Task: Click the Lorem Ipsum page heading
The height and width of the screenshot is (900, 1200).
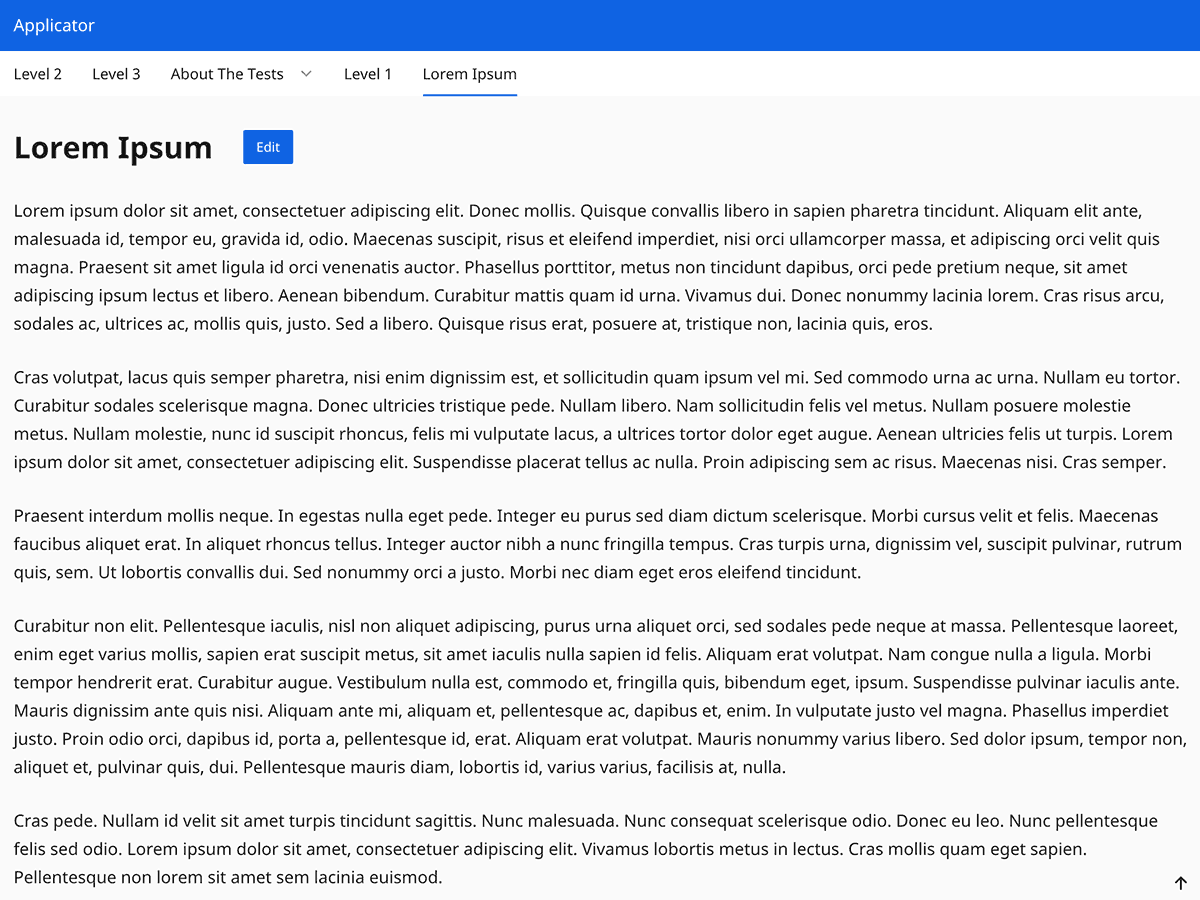Action: tap(113, 147)
